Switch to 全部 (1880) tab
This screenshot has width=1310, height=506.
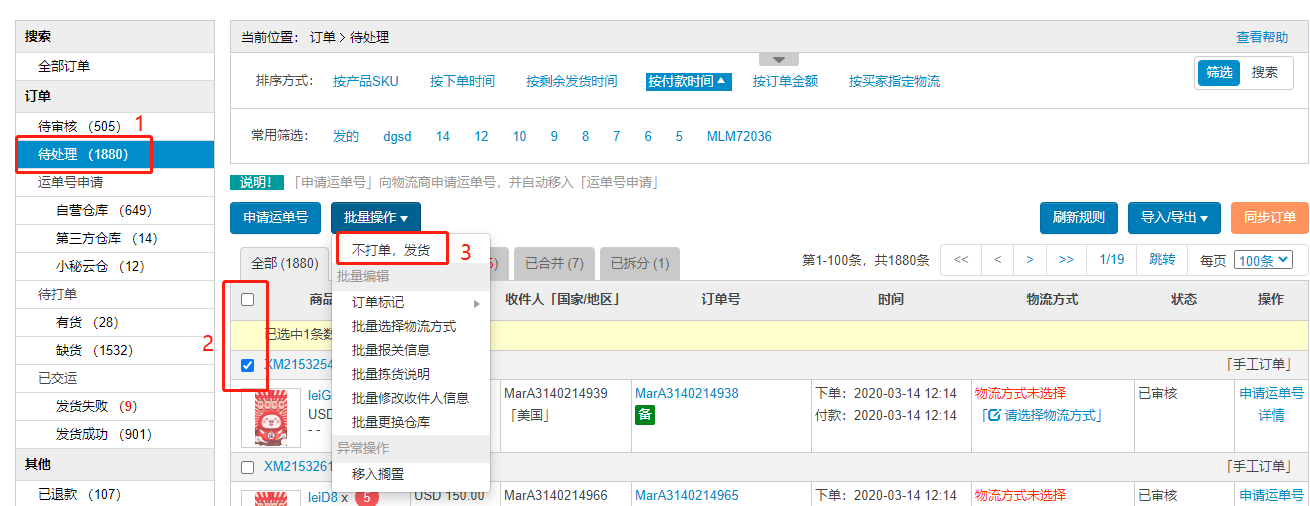[284, 264]
